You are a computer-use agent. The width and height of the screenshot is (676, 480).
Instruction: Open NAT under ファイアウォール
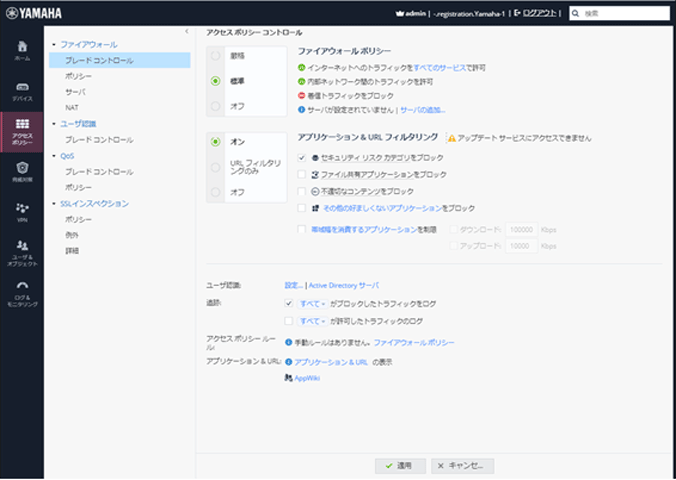point(72,107)
